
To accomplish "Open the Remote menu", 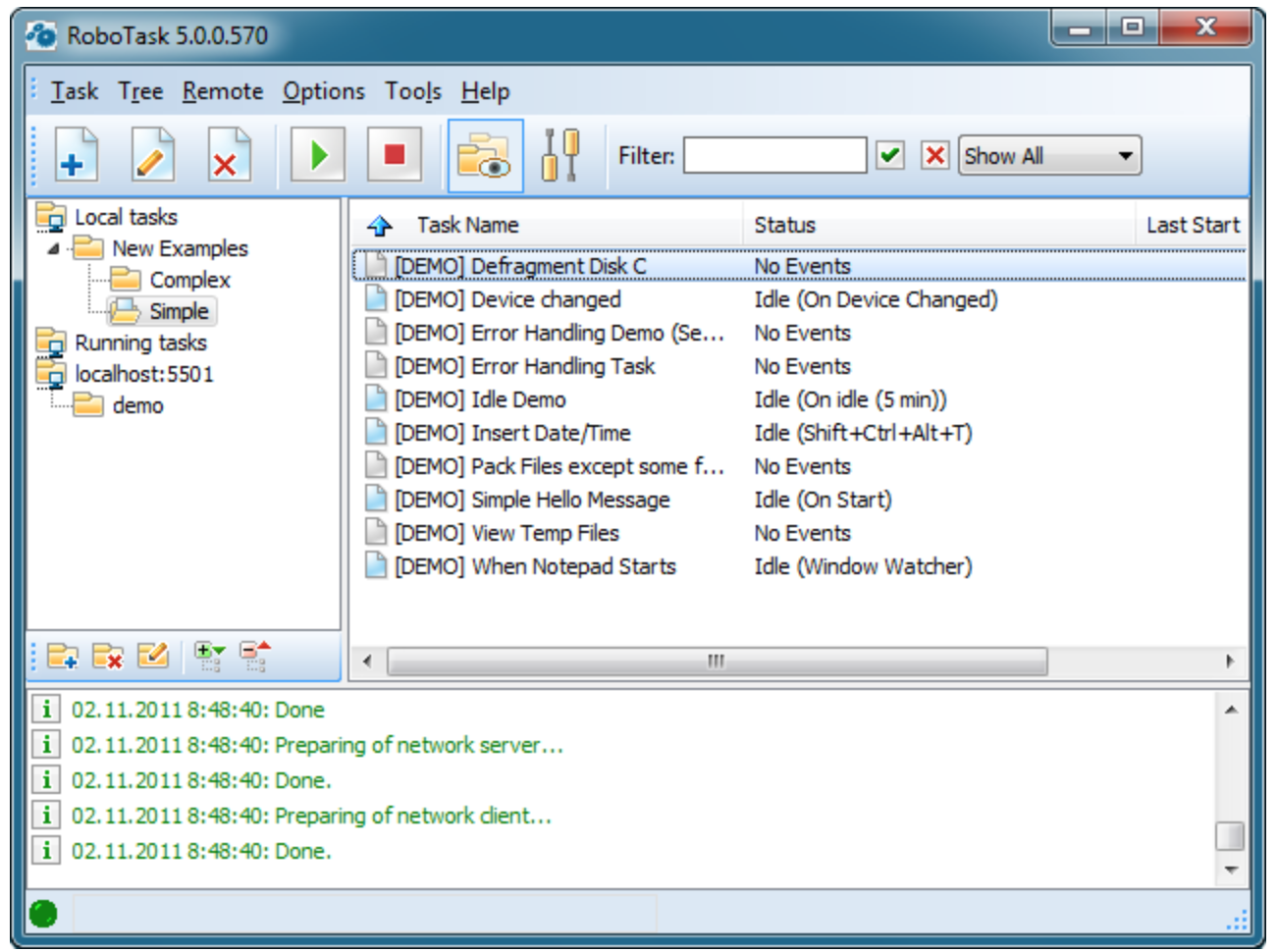I will pos(223,91).
